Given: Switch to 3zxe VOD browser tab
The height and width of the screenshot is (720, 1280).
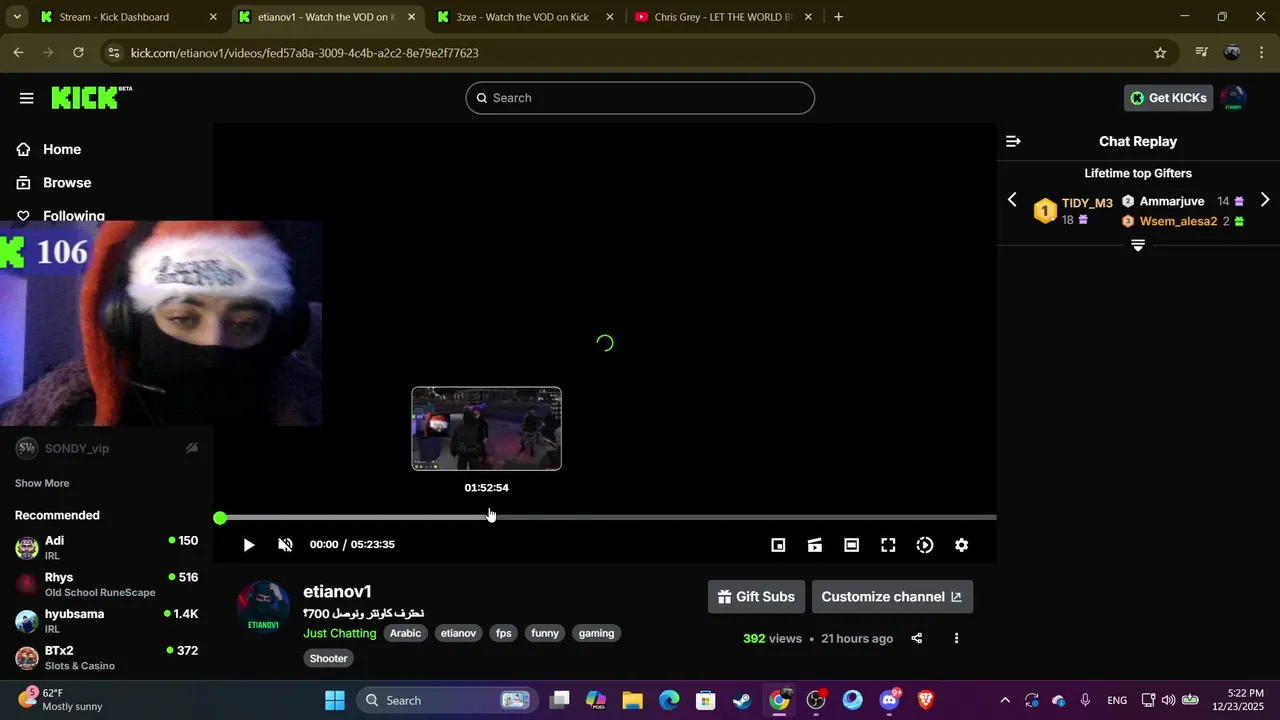Looking at the screenshot, I should [x=525, y=17].
